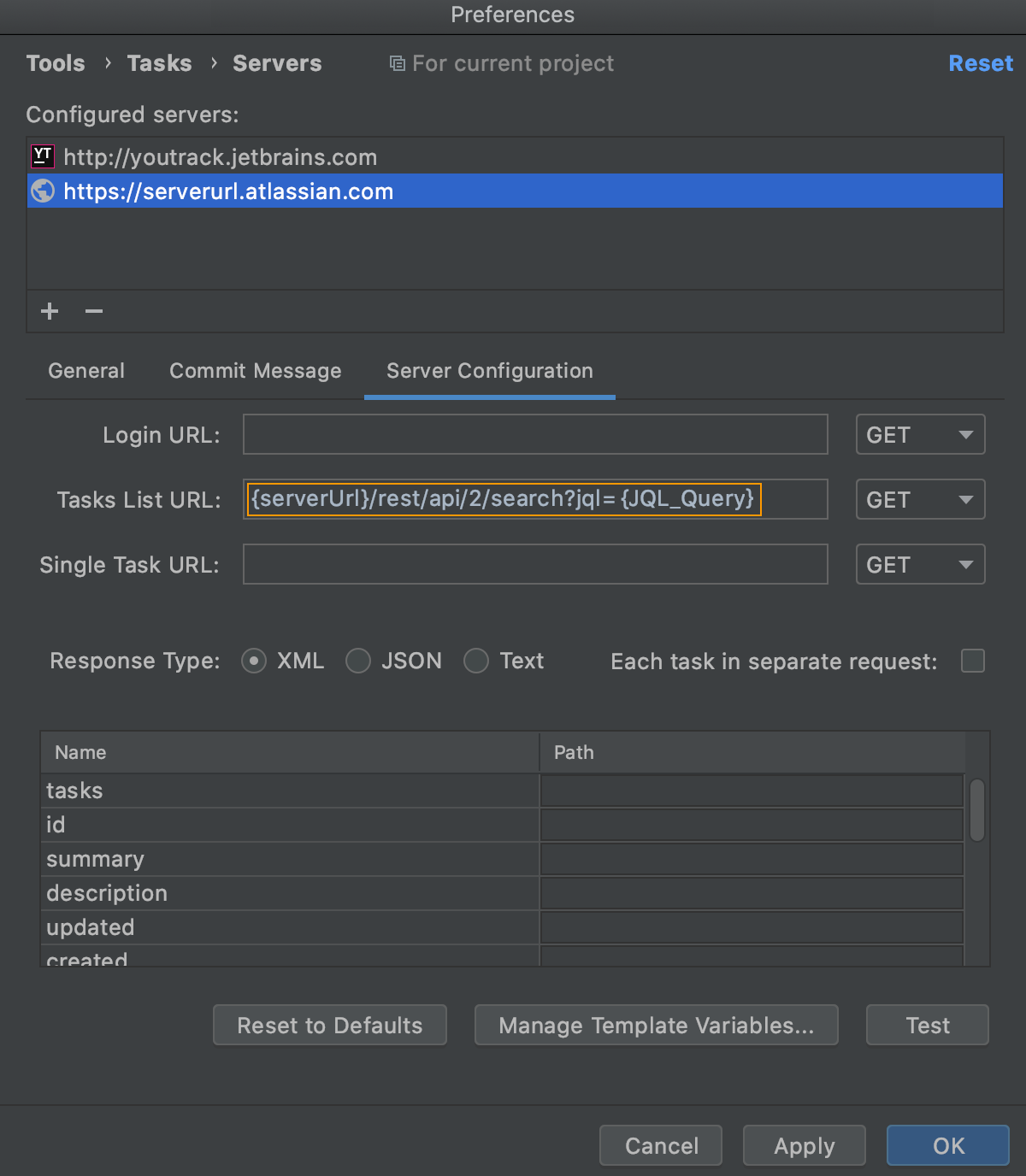Click the Path cell for id
1026x1176 pixels.
pos(752,825)
